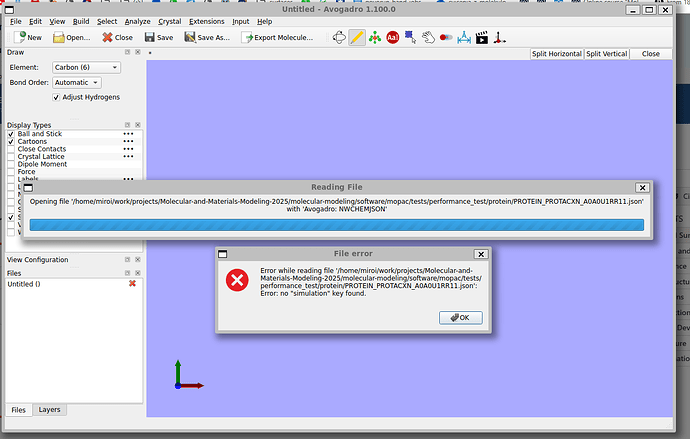Image resolution: width=690 pixels, height=439 pixels.
Task: Open the Select menu
Action: click(107, 22)
